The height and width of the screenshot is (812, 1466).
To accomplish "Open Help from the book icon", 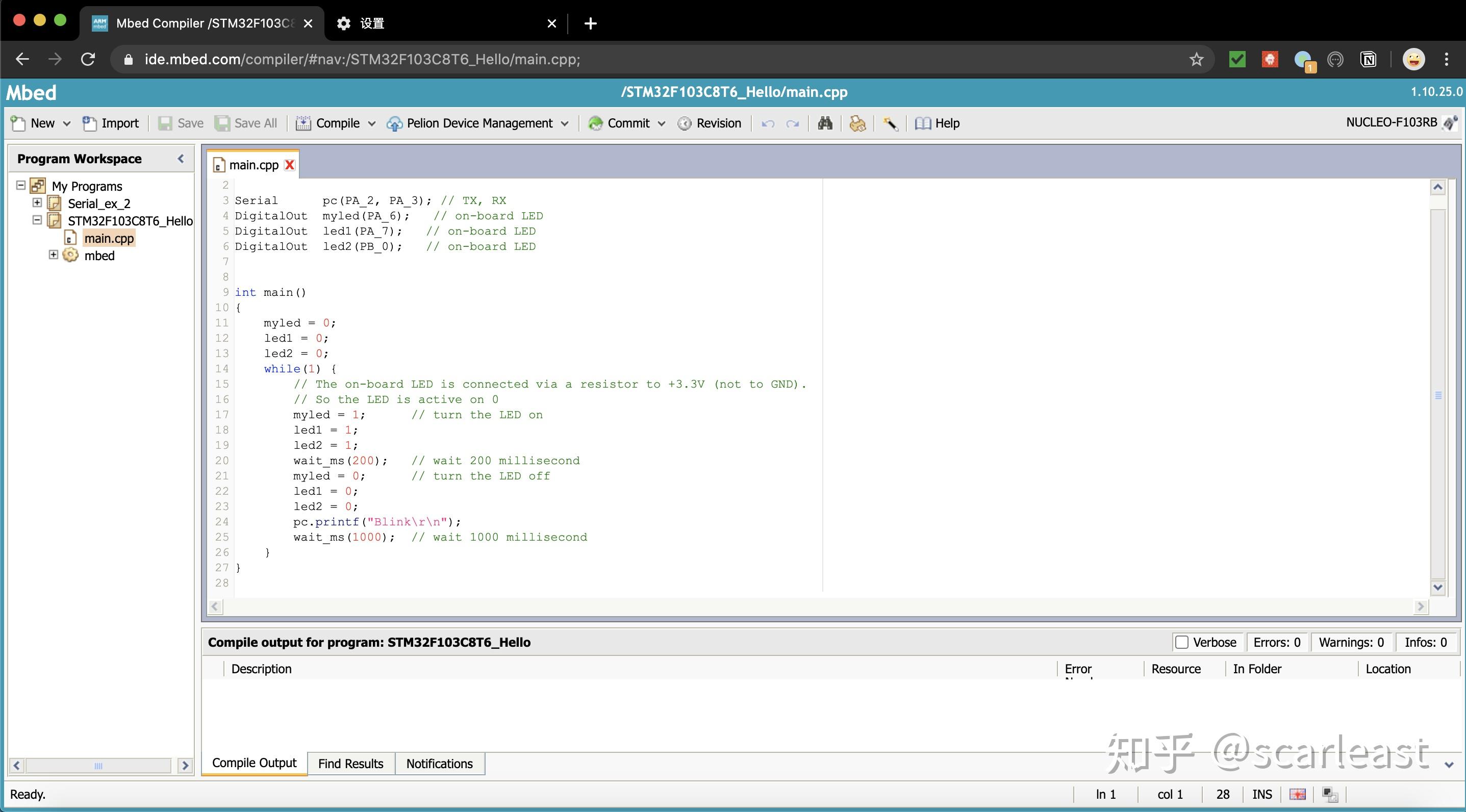I will pos(923,123).
